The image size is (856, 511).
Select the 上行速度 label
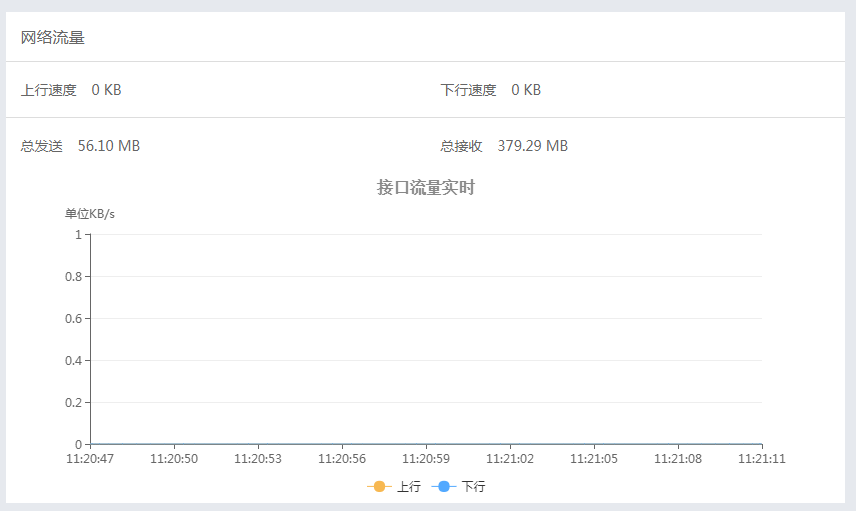[x=49, y=90]
